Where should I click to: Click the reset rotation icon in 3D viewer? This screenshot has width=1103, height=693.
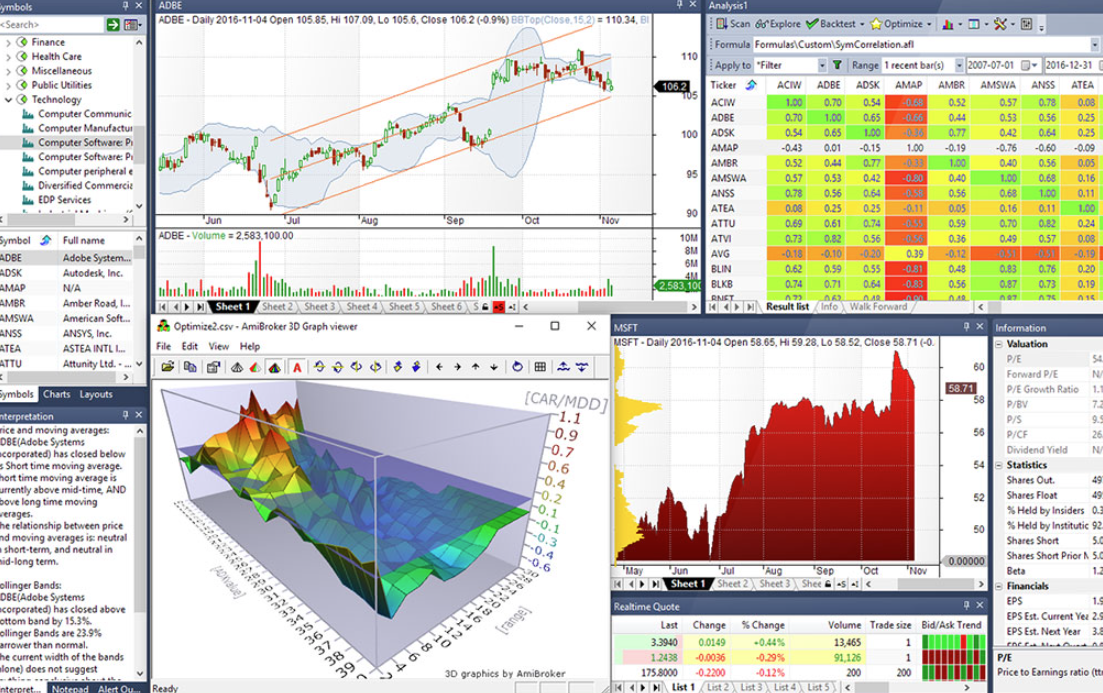[x=517, y=367]
